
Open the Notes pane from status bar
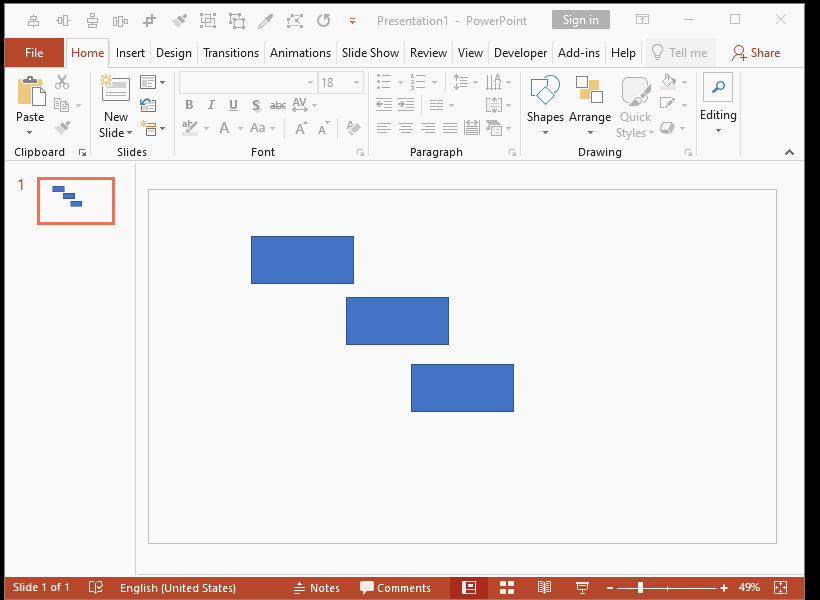point(316,587)
